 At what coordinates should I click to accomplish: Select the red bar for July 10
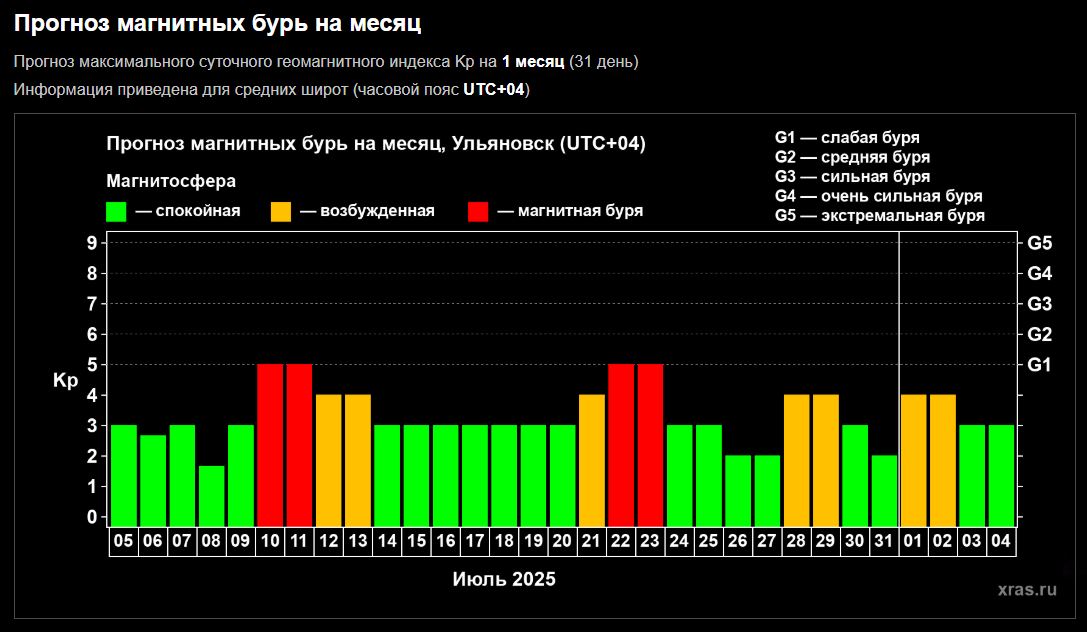pyautogui.click(x=270, y=444)
